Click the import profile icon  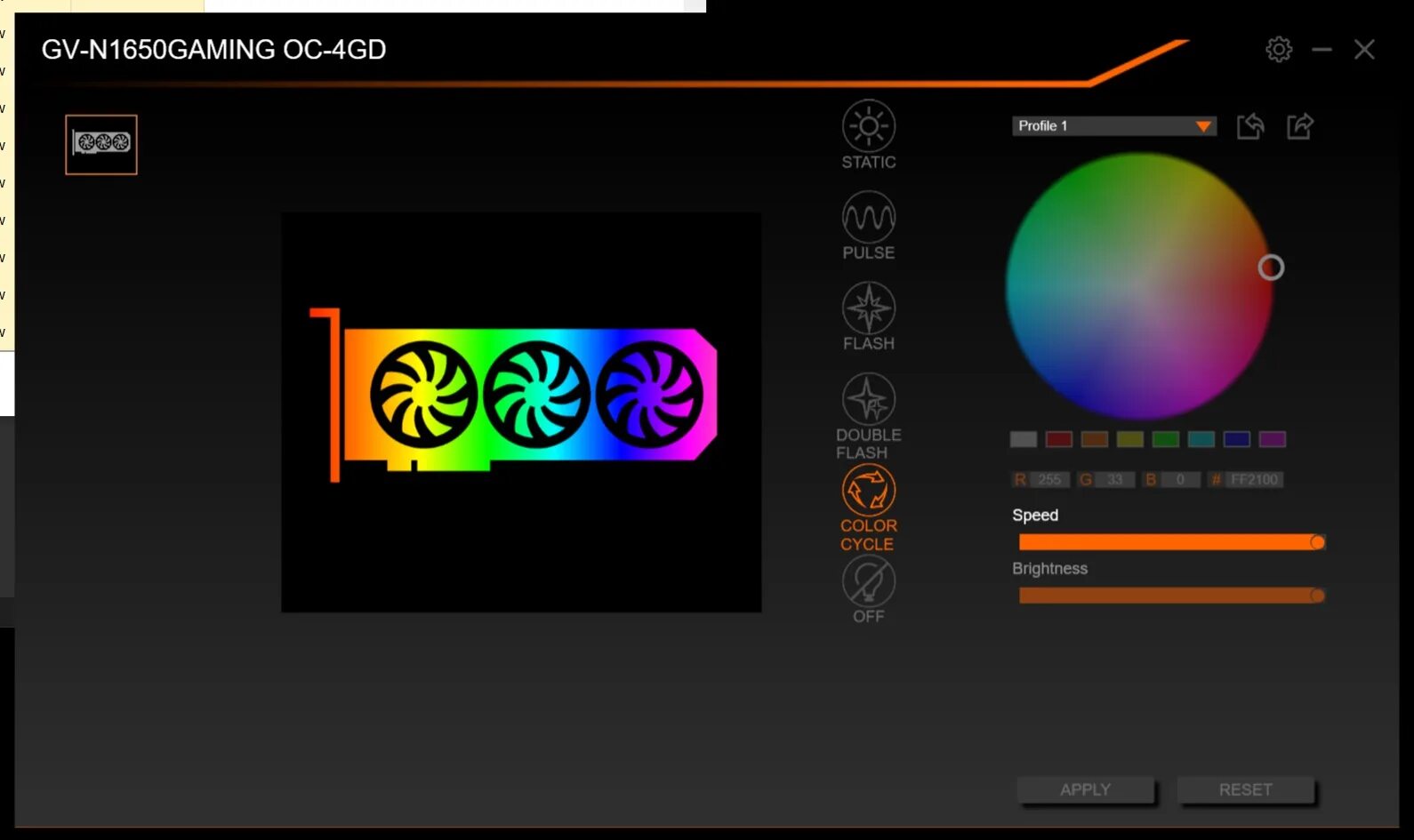[x=1250, y=126]
